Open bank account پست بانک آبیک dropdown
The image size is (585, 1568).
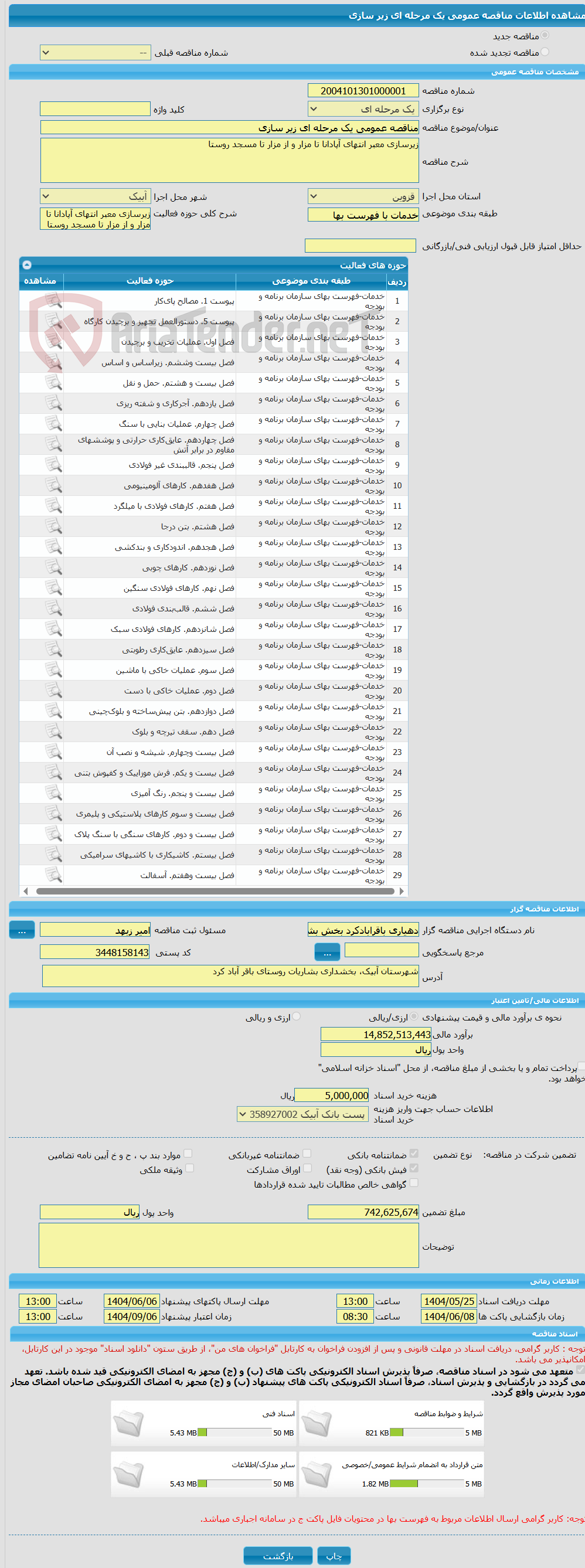303,1114
